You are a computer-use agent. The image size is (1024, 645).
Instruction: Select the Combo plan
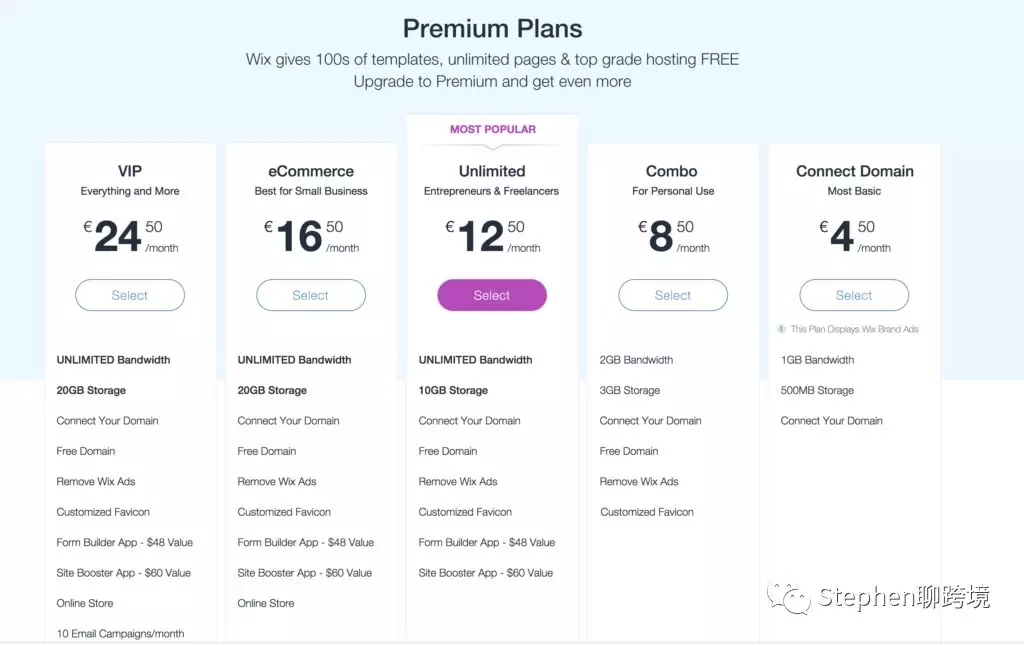(672, 295)
